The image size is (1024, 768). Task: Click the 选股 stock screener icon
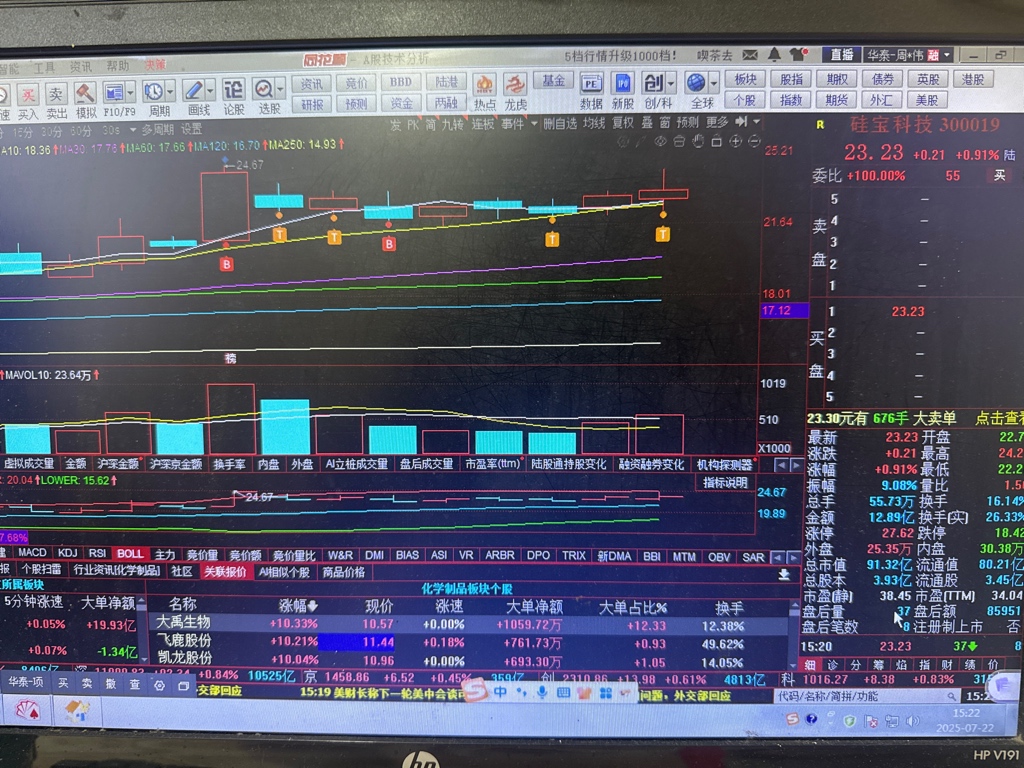(264, 88)
